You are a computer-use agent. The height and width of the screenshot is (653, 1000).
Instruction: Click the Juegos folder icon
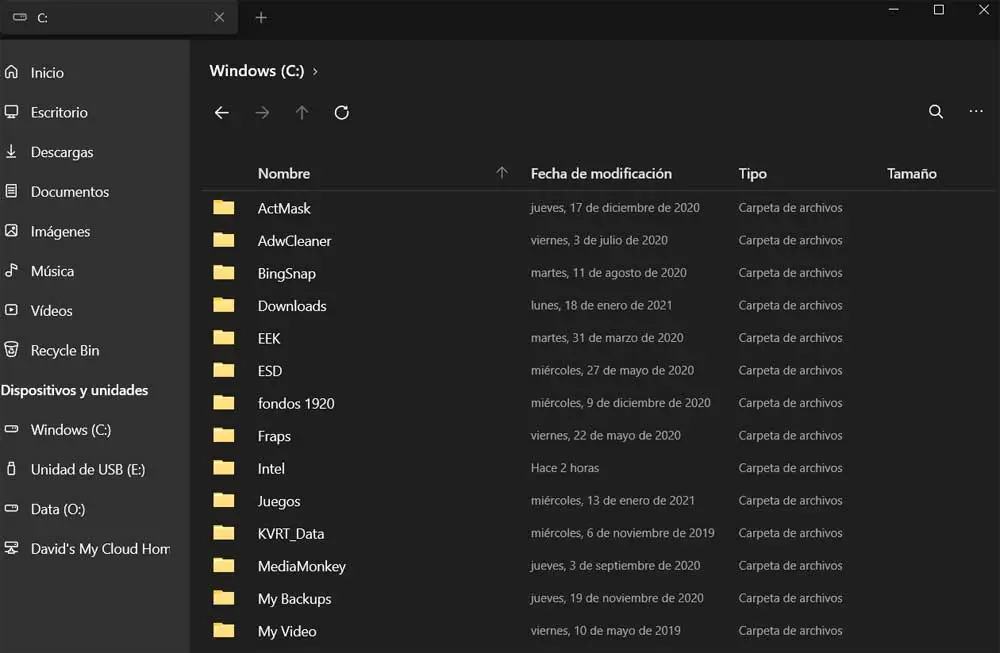pyautogui.click(x=223, y=499)
